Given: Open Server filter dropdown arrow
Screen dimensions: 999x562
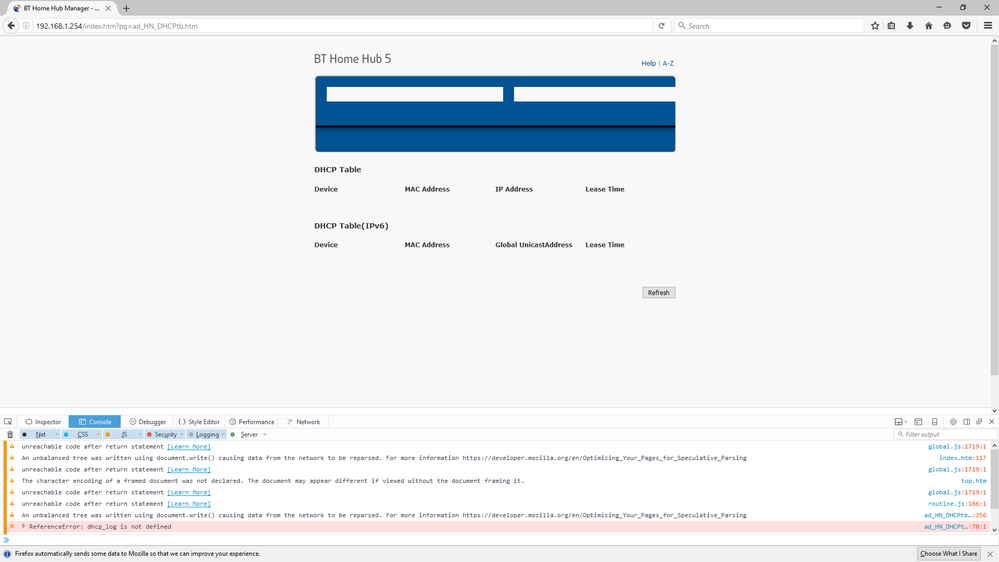Looking at the screenshot, I should [x=265, y=435].
